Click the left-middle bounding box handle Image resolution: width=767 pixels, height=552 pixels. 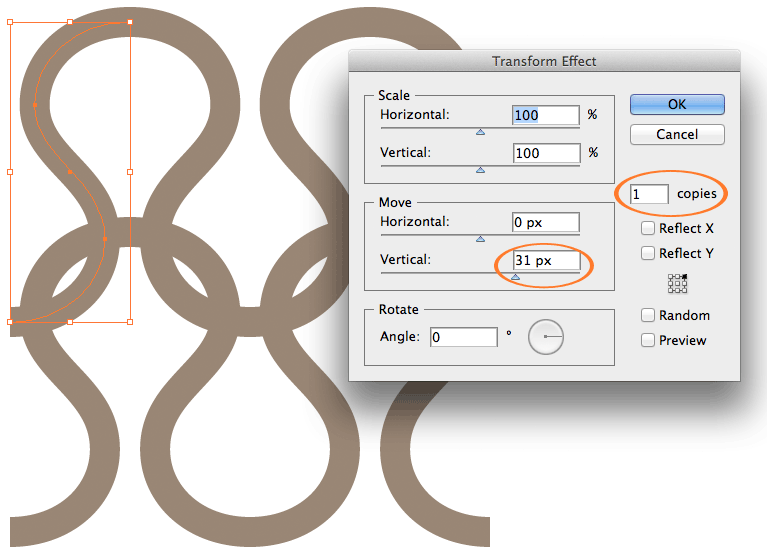click(x=10, y=172)
